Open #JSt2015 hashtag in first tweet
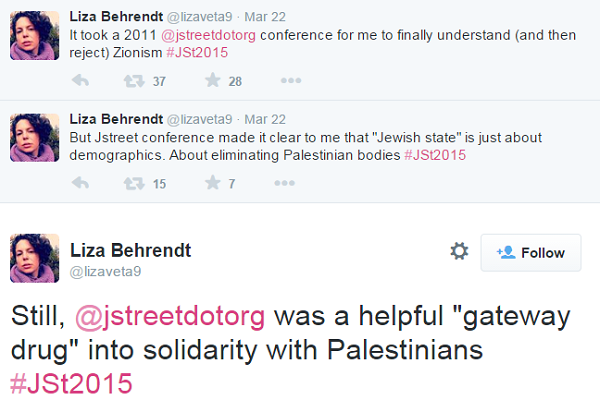 pos(197,52)
